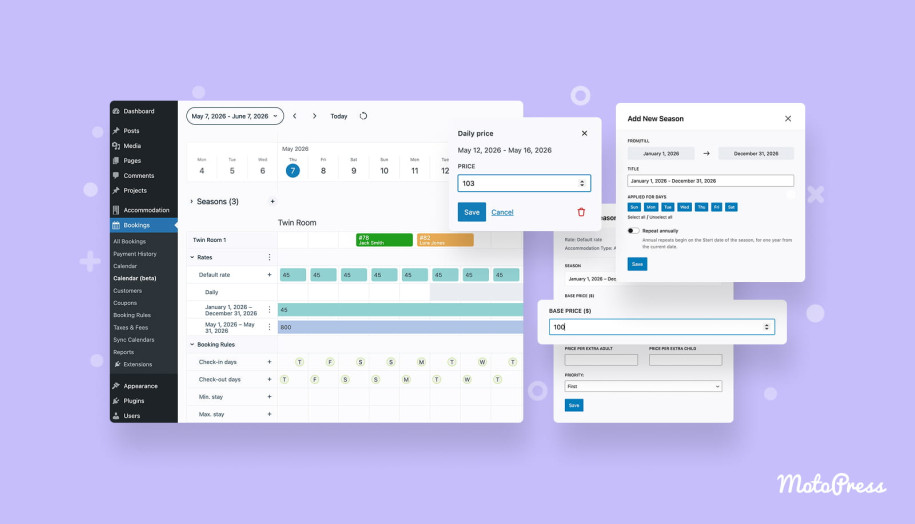Screen dimensions: 915x524
Task: Jump to Today in calendar
Action: [338, 116]
